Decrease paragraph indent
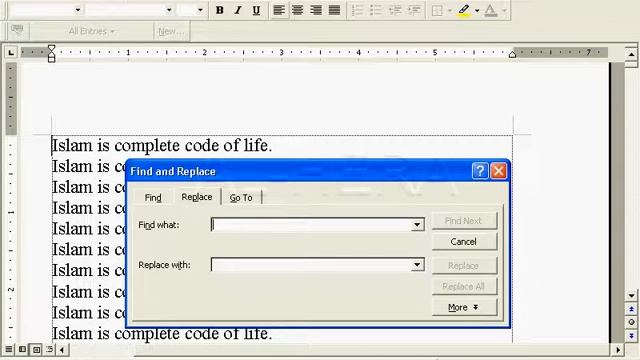The height and width of the screenshot is (360, 640). pos(395,10)
